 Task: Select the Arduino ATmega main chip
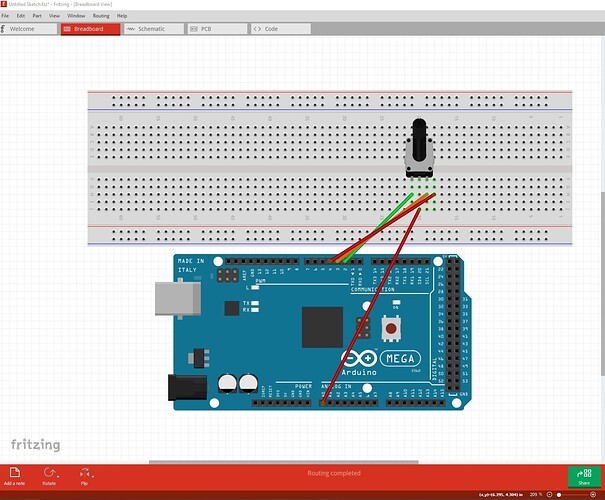pos(323,328)
